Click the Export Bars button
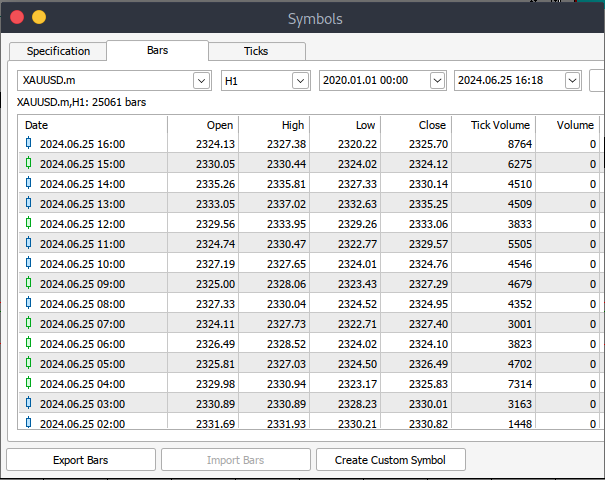This screenshot has width=605, height=480. (x=81, y=460)
